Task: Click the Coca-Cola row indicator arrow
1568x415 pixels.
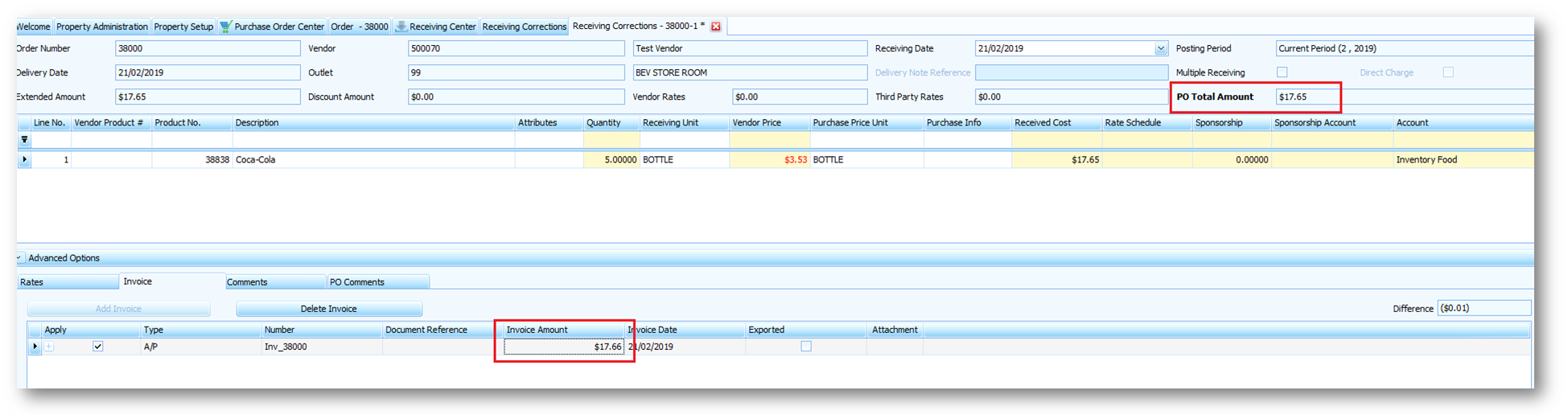Action: pyautogui.click(x=24, y=159)
